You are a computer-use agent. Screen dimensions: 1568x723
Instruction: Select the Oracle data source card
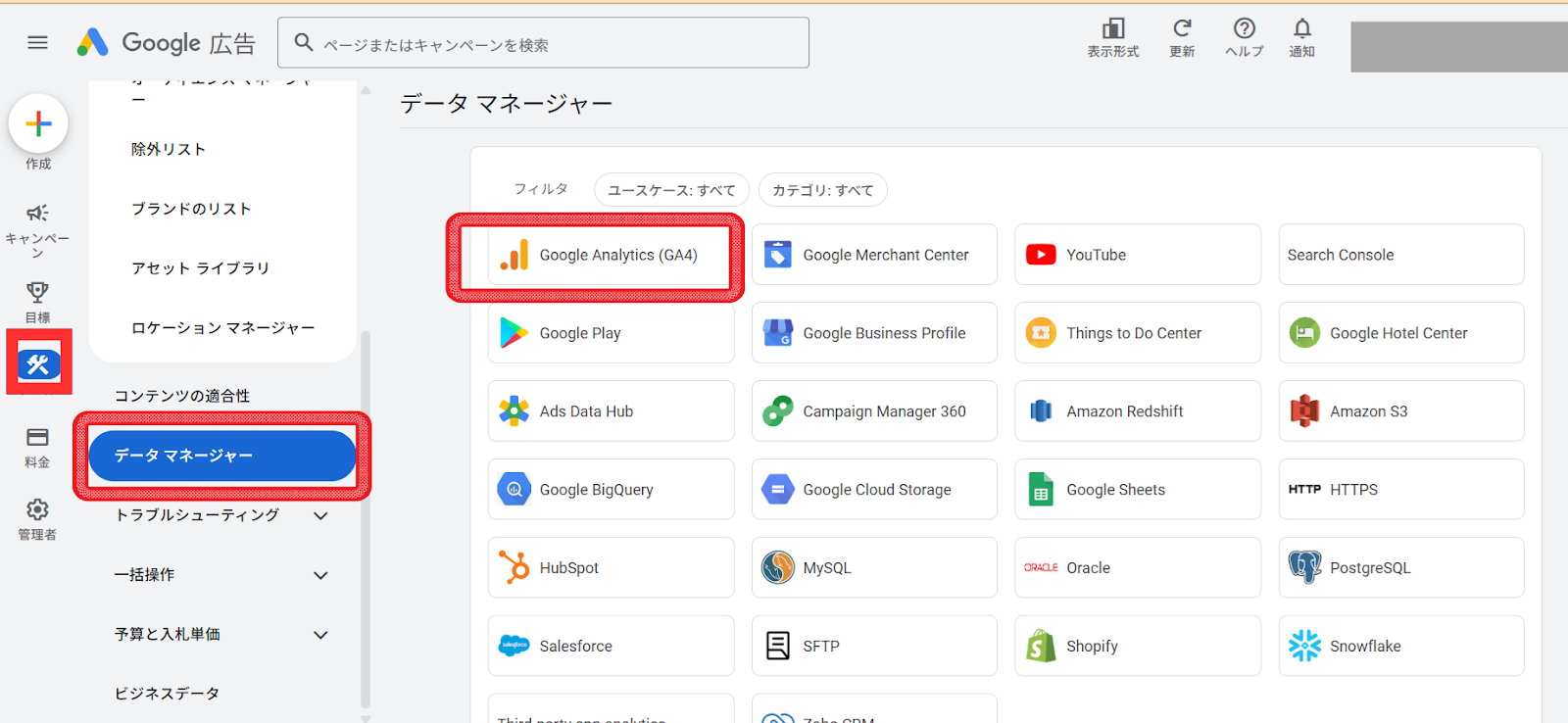tap(1138, 567)
